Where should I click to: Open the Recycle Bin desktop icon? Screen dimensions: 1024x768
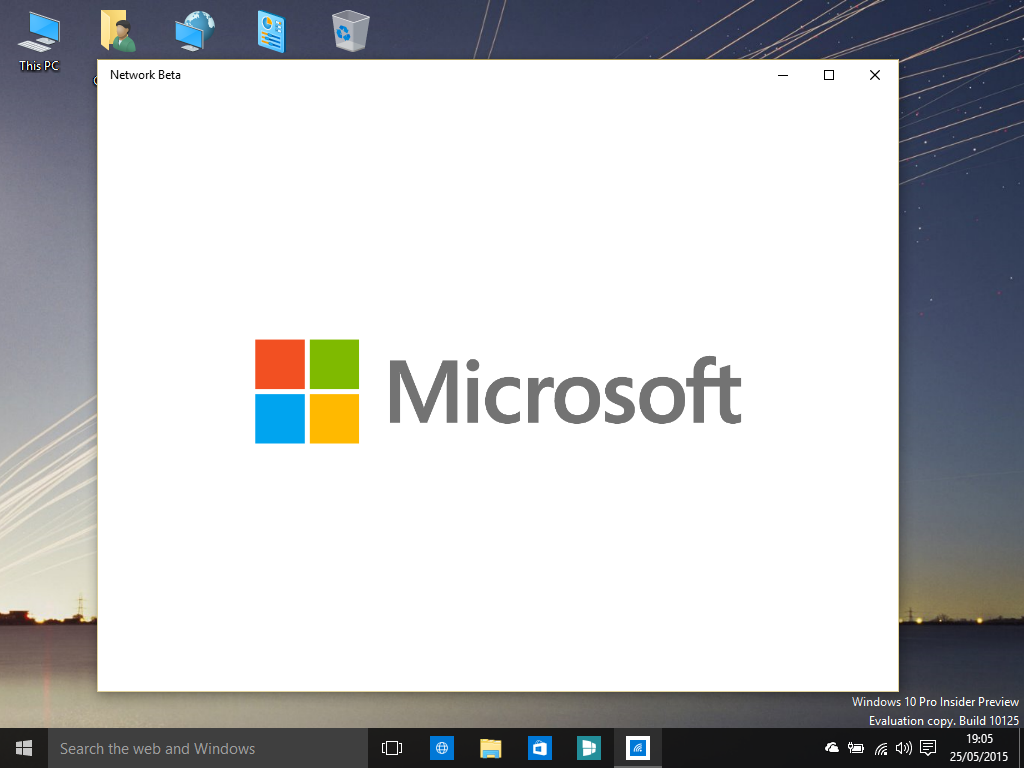click(x=351, y=31)
